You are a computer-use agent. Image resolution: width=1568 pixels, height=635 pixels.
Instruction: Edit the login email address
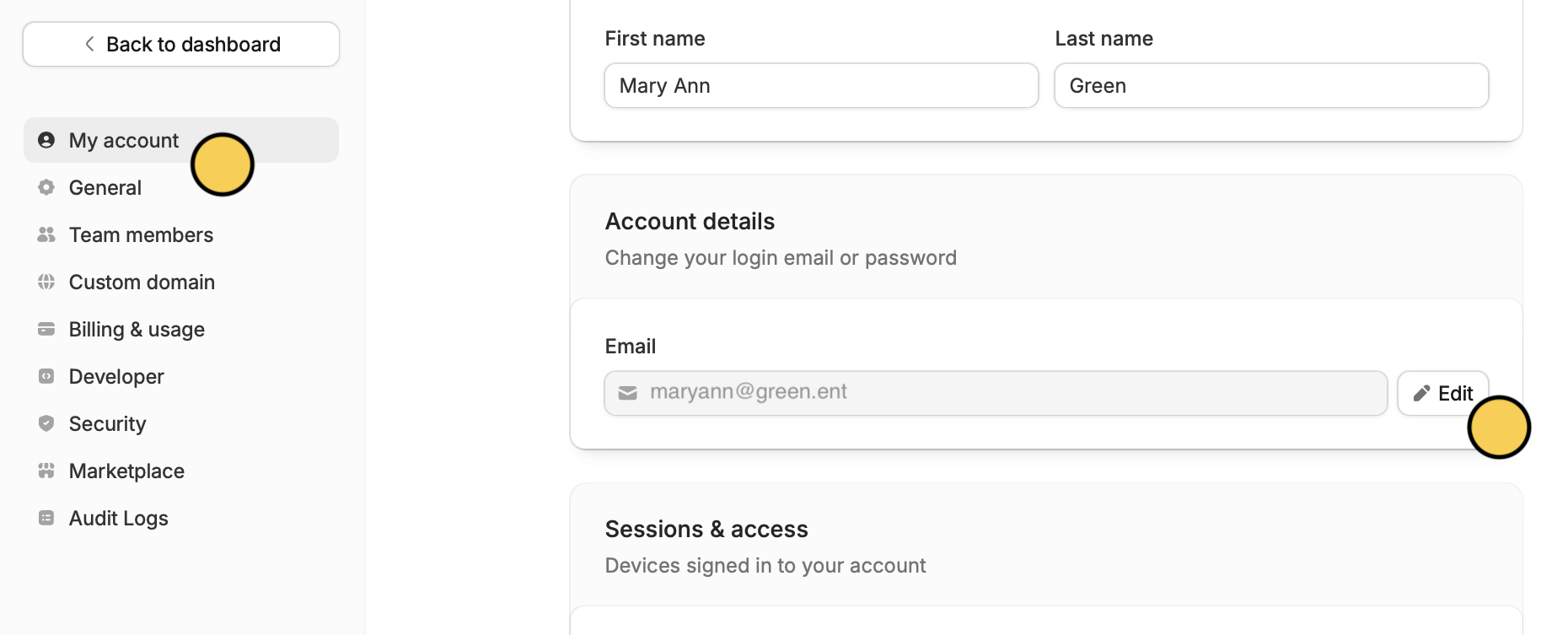(1443, 393)
